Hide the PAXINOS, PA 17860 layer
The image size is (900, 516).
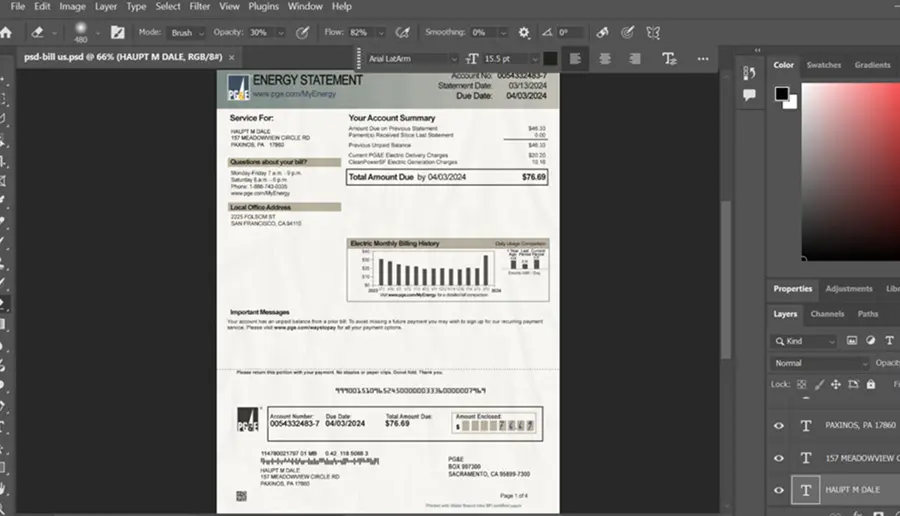[x=779, y=425]
